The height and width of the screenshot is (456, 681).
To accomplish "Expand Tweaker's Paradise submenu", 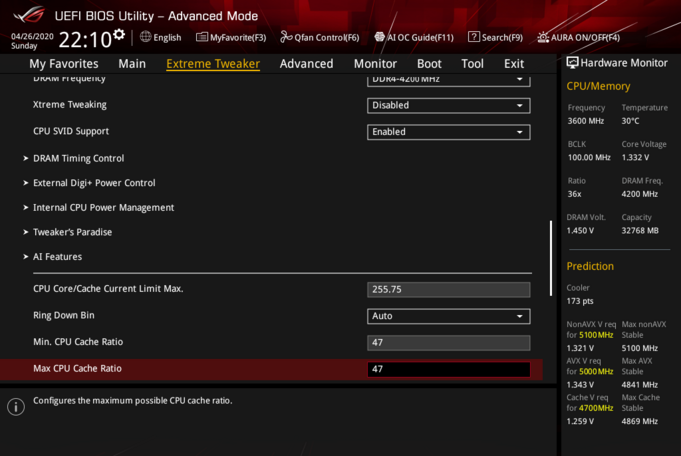I will [x=73, y=232].
